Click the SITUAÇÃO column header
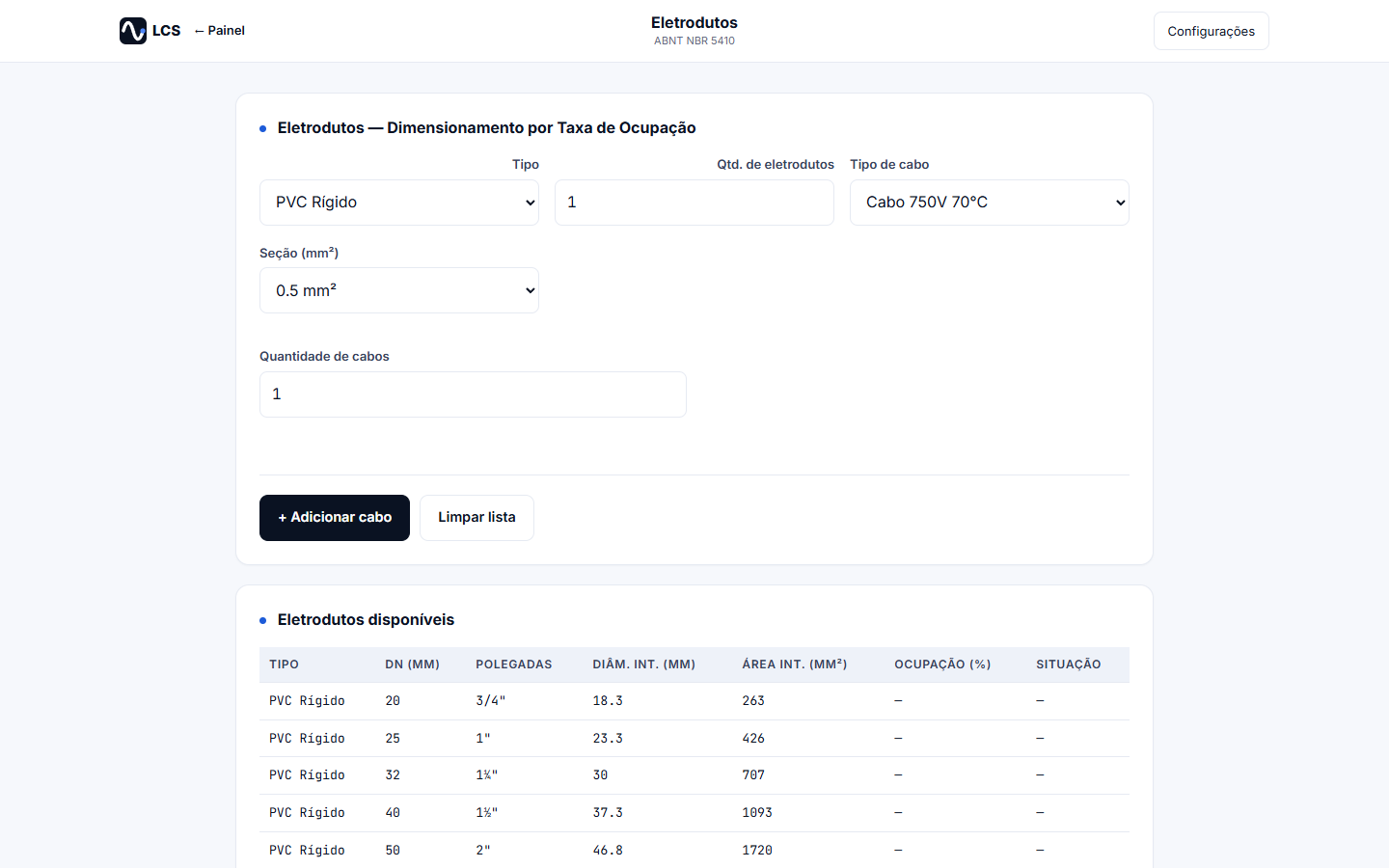 (1069, 665)
